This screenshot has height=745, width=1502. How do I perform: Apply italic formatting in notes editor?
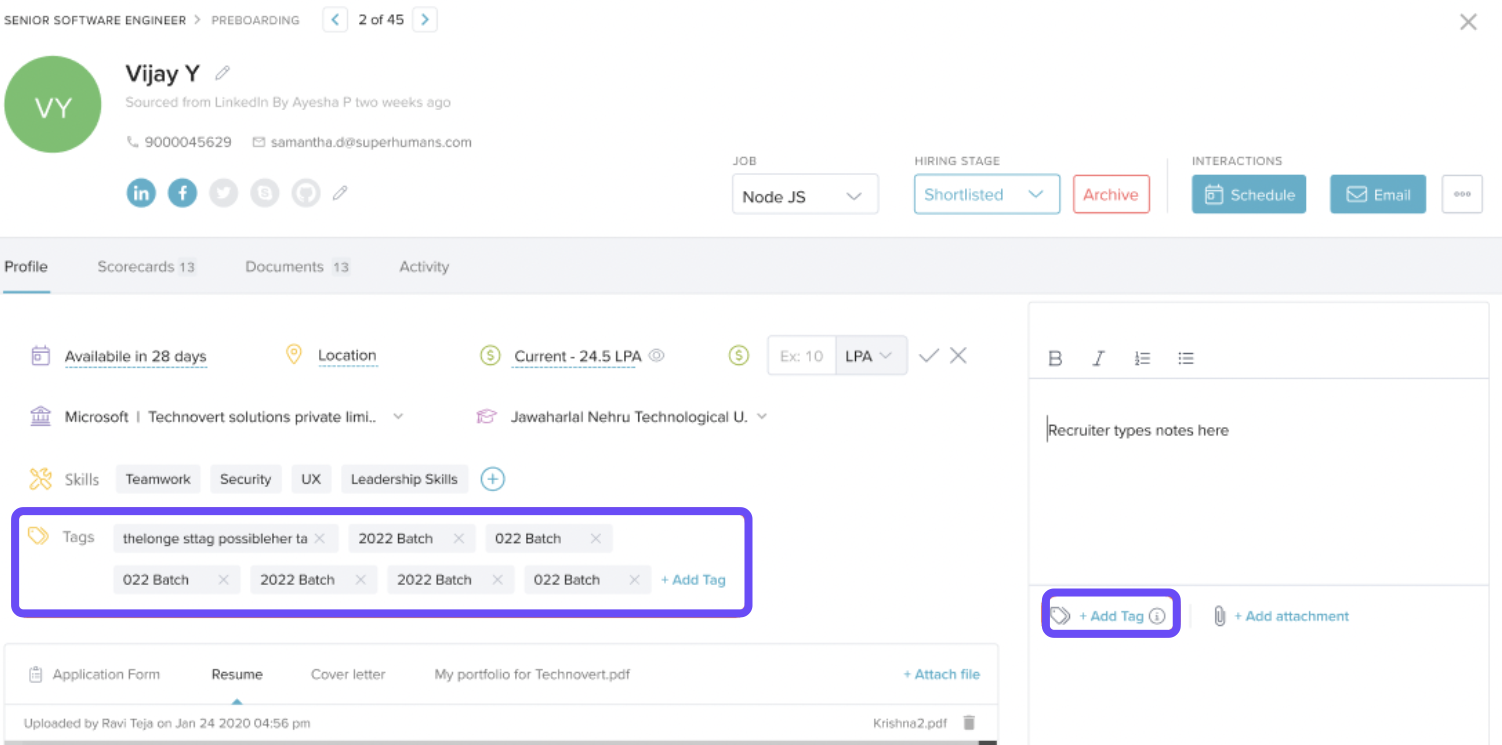(x=1098, y=358)
